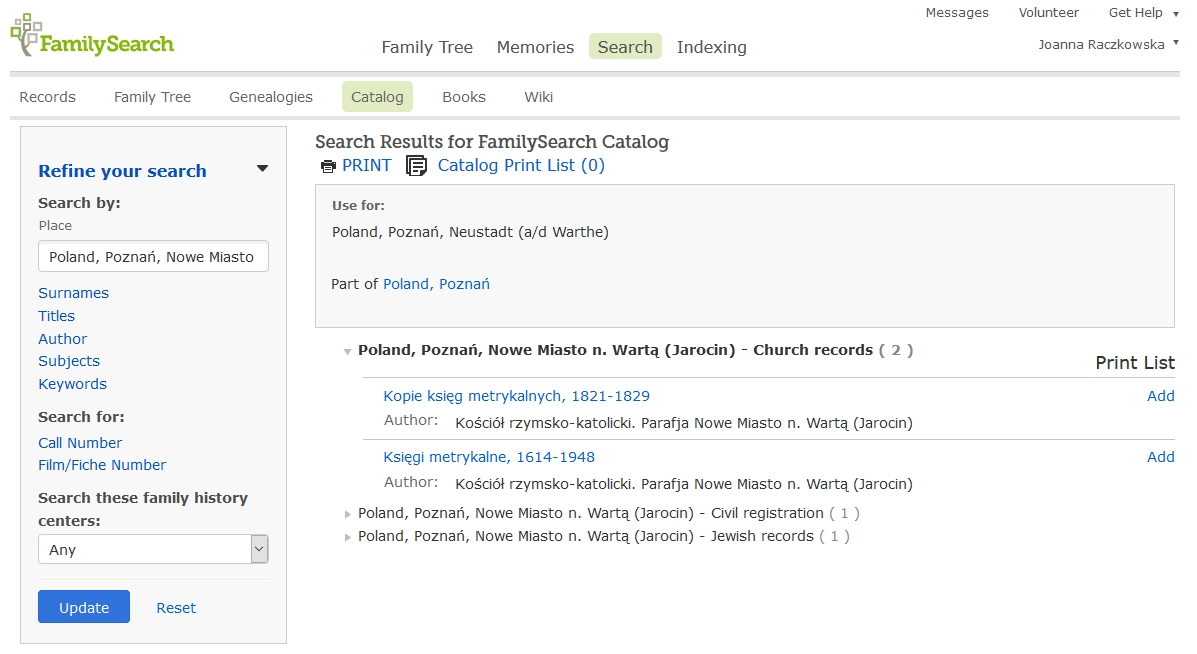Click the Reset link
The image size is (1197, 654).
176,608
